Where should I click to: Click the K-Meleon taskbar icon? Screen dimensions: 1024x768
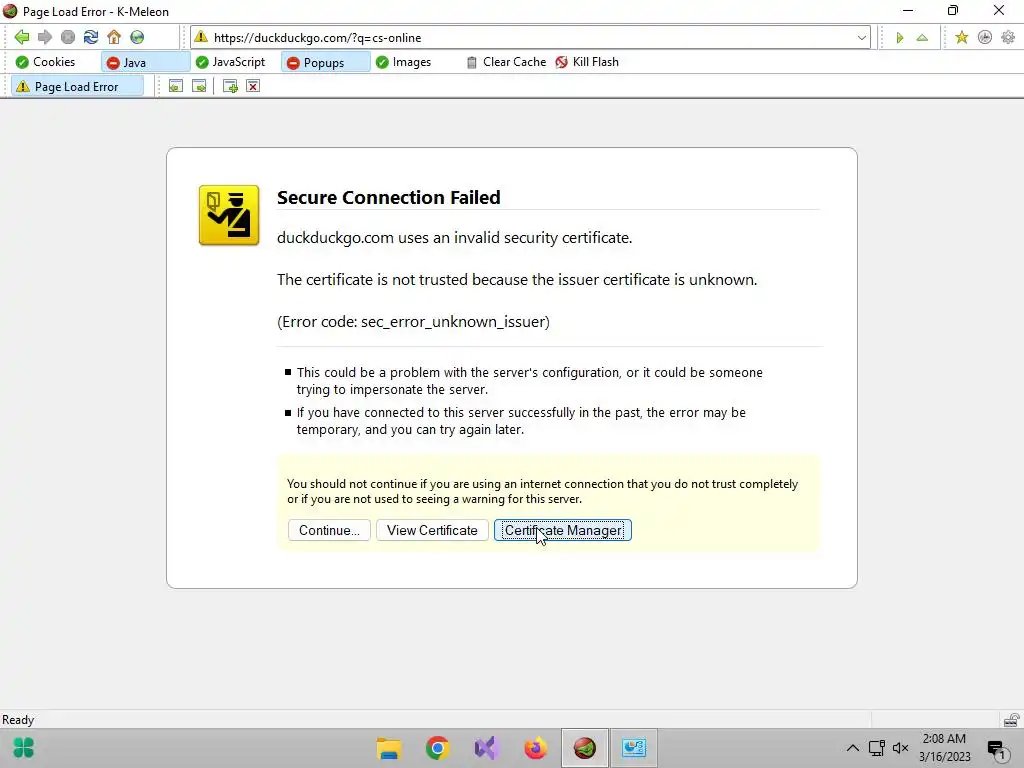584,748
